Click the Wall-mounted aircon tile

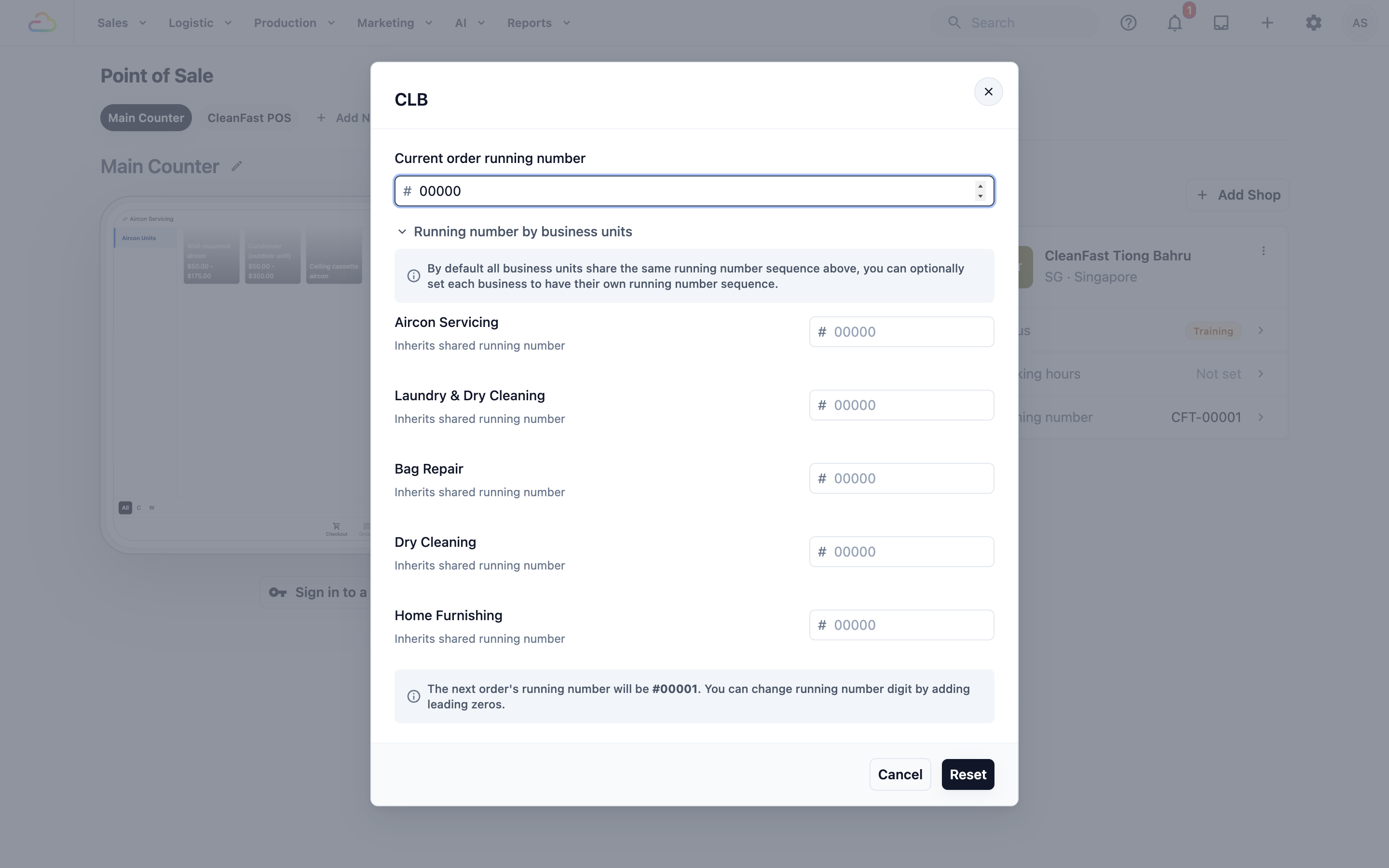click(211, 256)
